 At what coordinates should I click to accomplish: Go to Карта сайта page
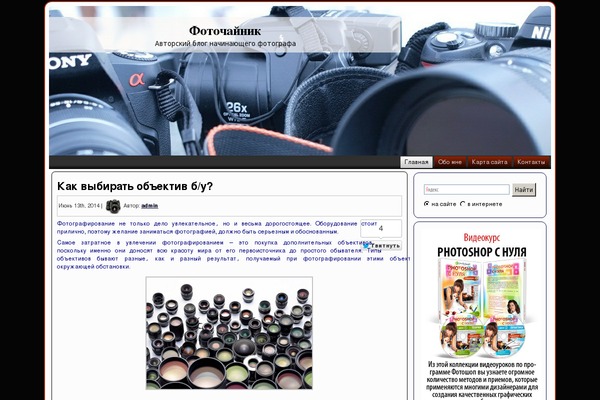[489, 162]
